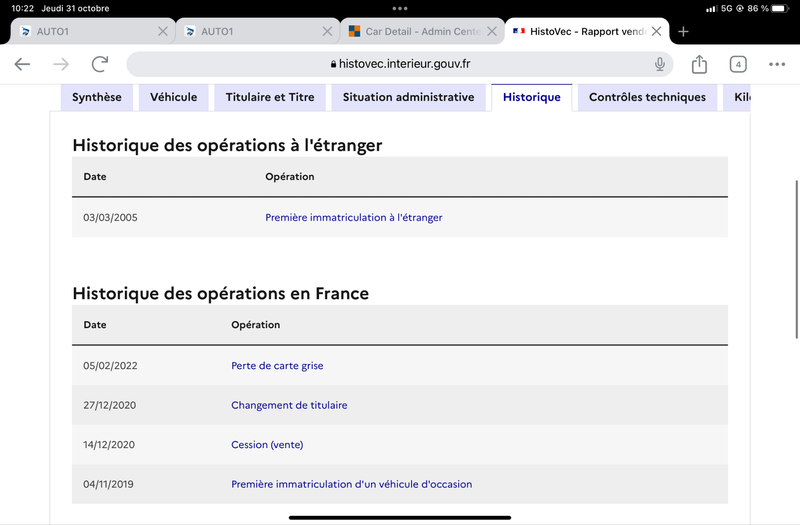The width and height of the screenshot is (800, 525).
Task: Open the browser three-dot more menu
Action: [777, 64]
